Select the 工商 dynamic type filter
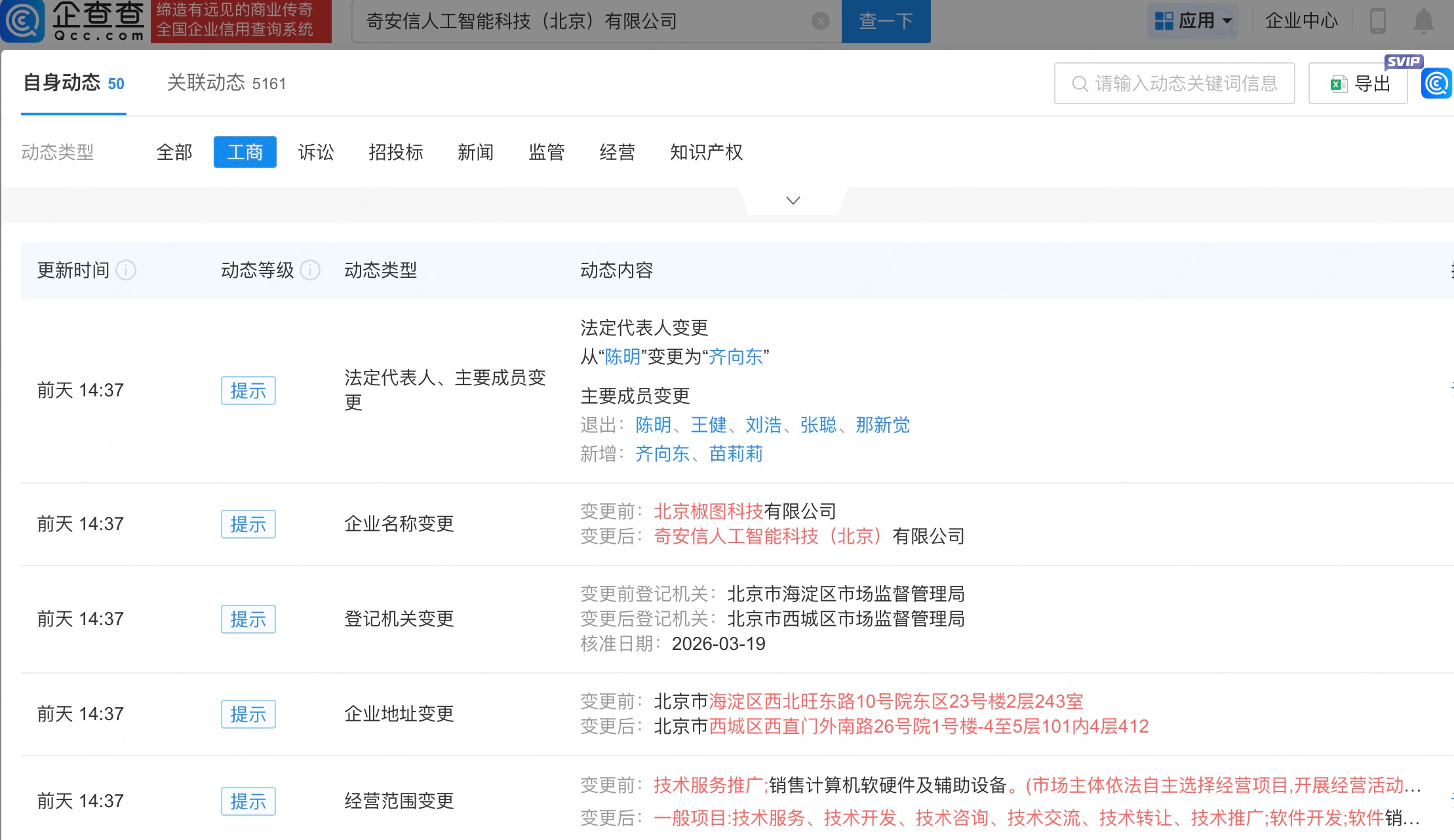1454x840 pixels. click(x=245, y=152)
